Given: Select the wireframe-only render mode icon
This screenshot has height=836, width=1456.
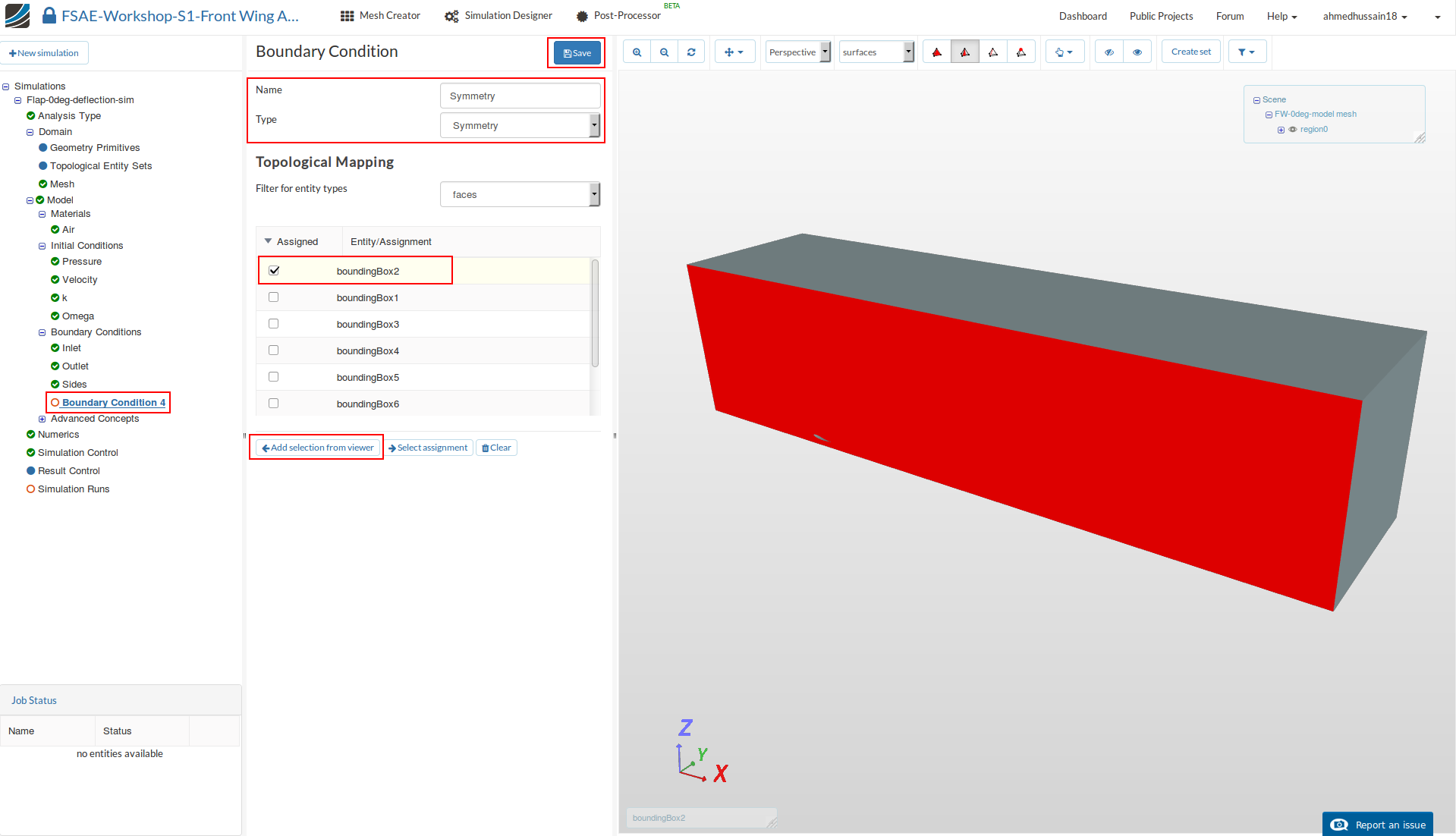Looking at the screenshot, I should [x=992, y=52].
